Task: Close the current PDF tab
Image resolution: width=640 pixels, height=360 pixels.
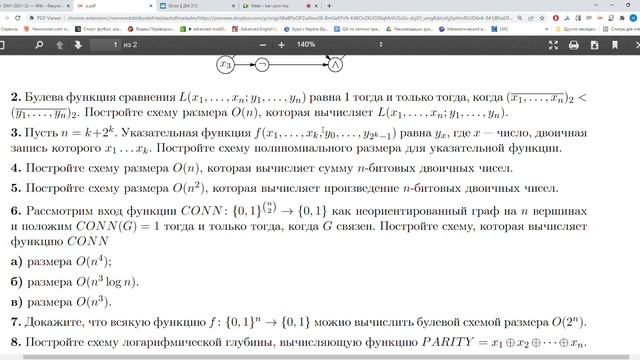Action: pyautogui.click(x=151, y=6)
